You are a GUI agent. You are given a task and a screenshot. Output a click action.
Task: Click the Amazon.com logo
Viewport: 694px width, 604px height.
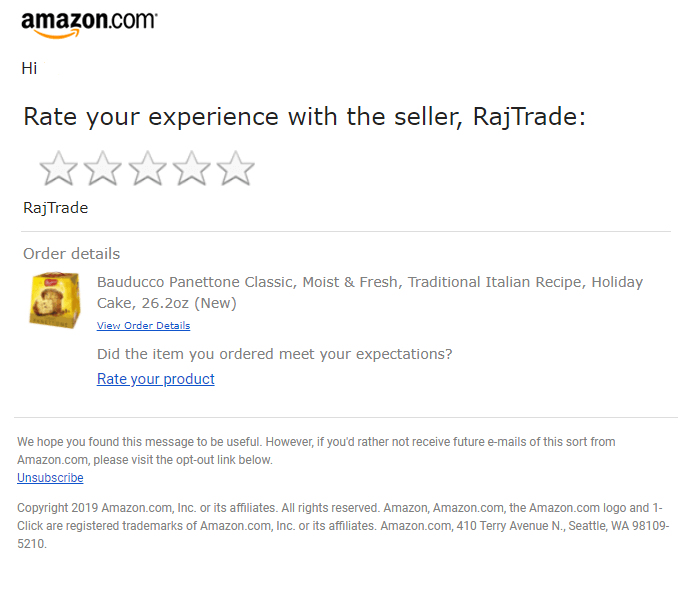[89, 24]
